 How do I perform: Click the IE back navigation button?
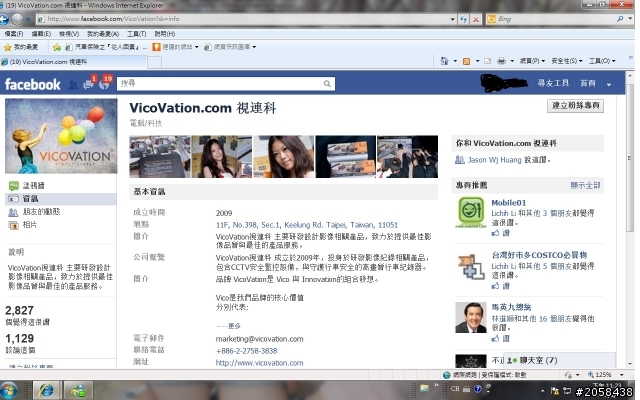click(x=4, y=19)
